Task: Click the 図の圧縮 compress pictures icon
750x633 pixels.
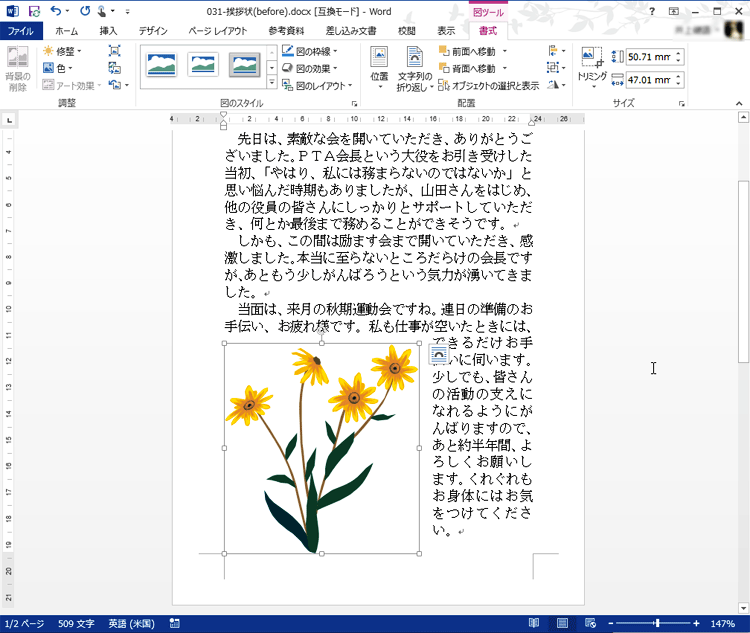Action: coord(114,51)
